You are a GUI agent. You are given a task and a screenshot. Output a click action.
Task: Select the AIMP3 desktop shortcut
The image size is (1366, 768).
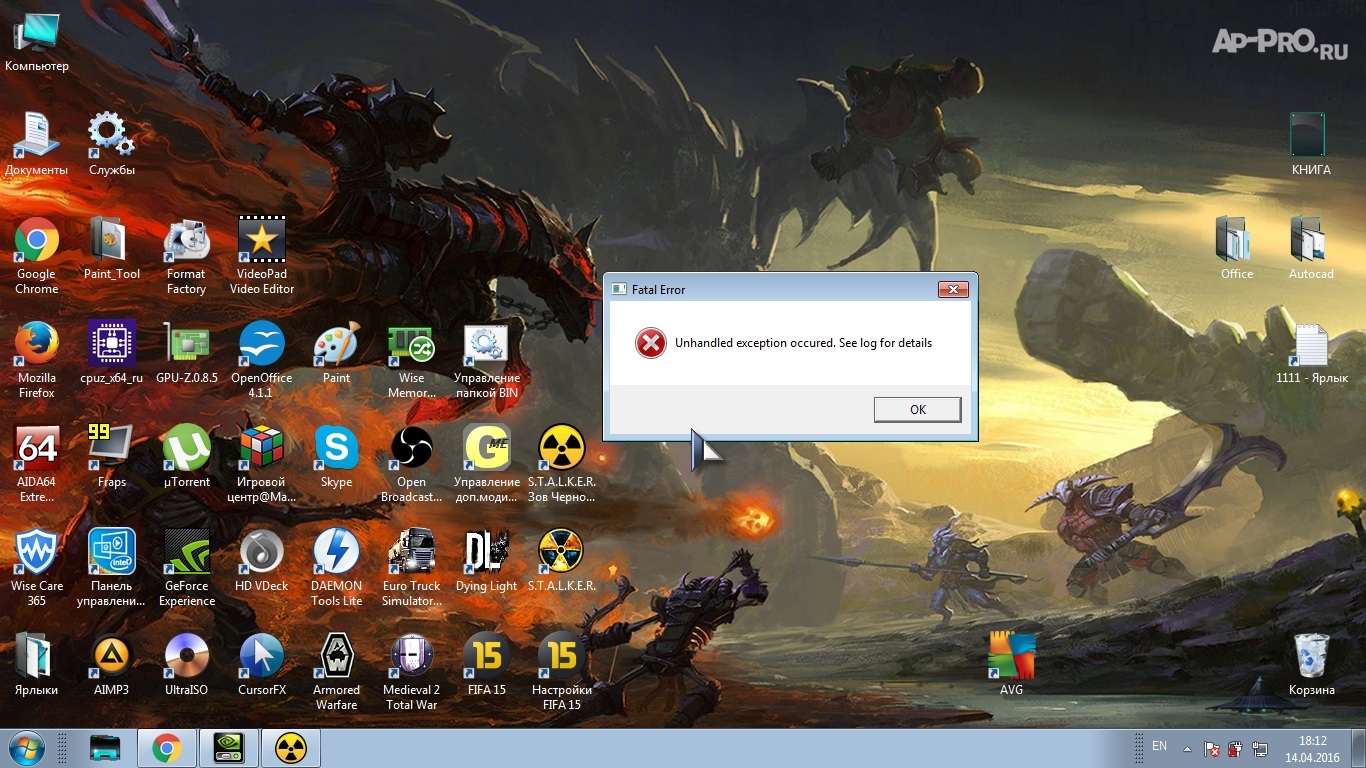(112, 666)
